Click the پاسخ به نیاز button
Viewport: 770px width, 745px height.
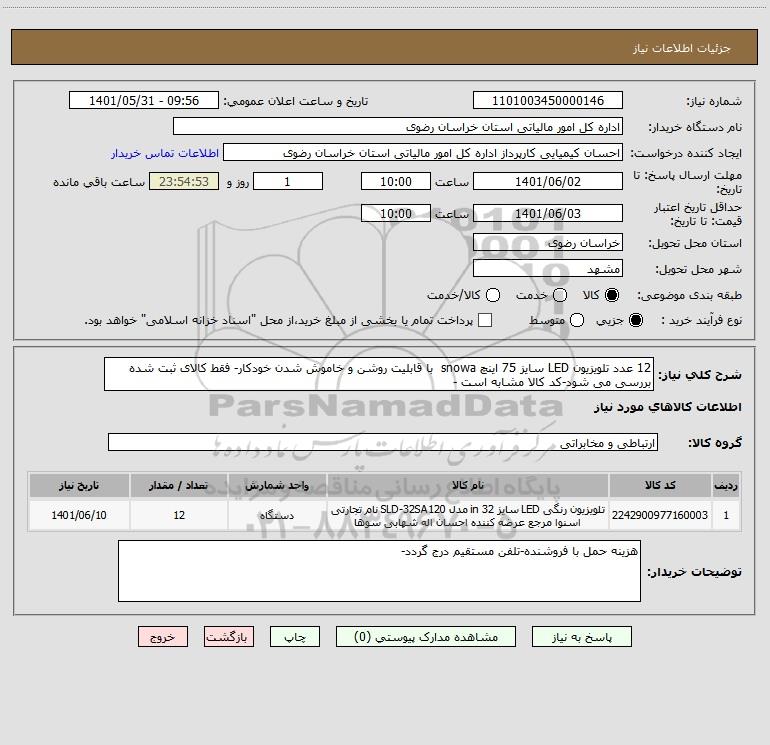coord(582,637)
